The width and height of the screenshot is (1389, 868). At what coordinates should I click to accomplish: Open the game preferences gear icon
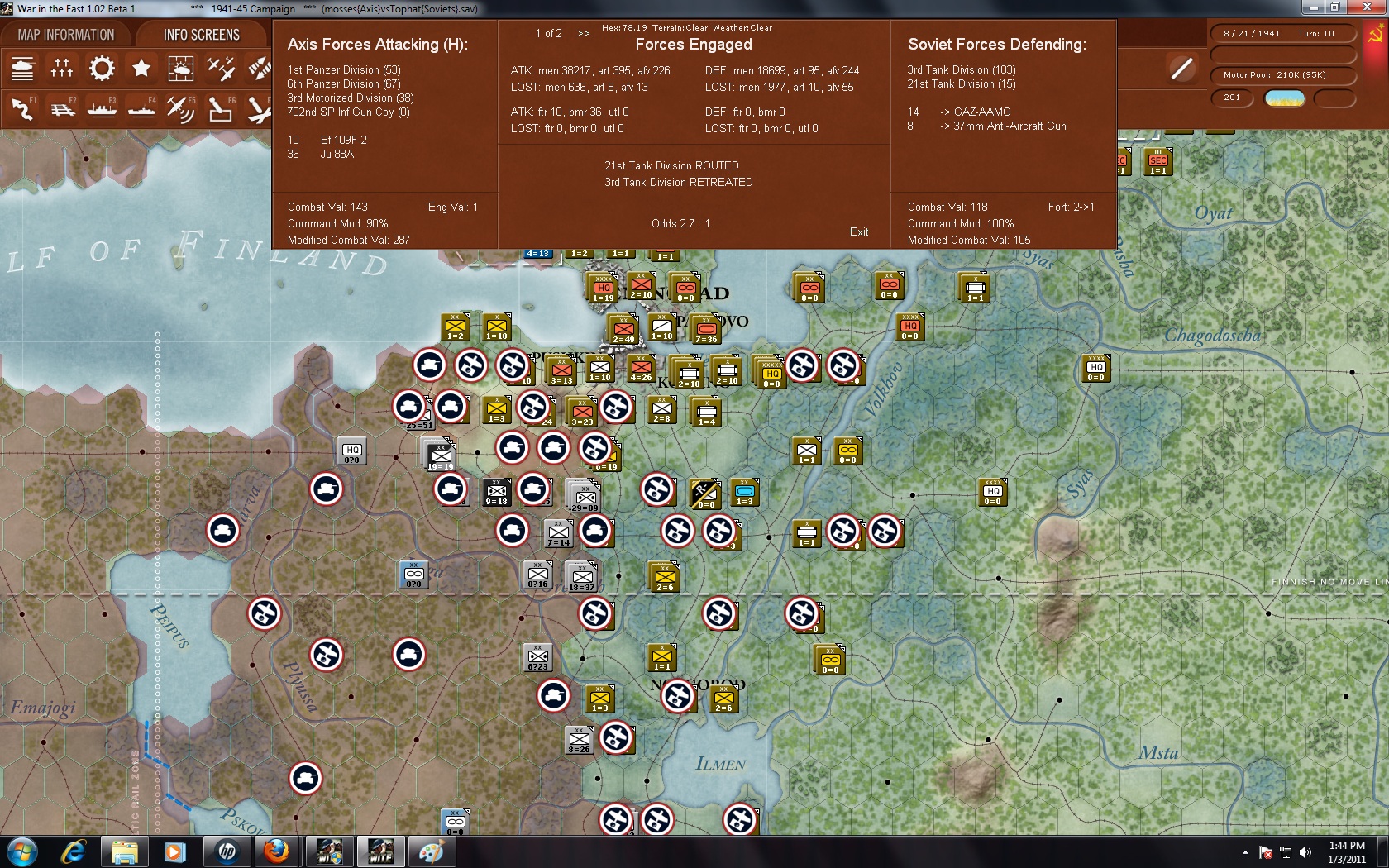tap(101, 68)
